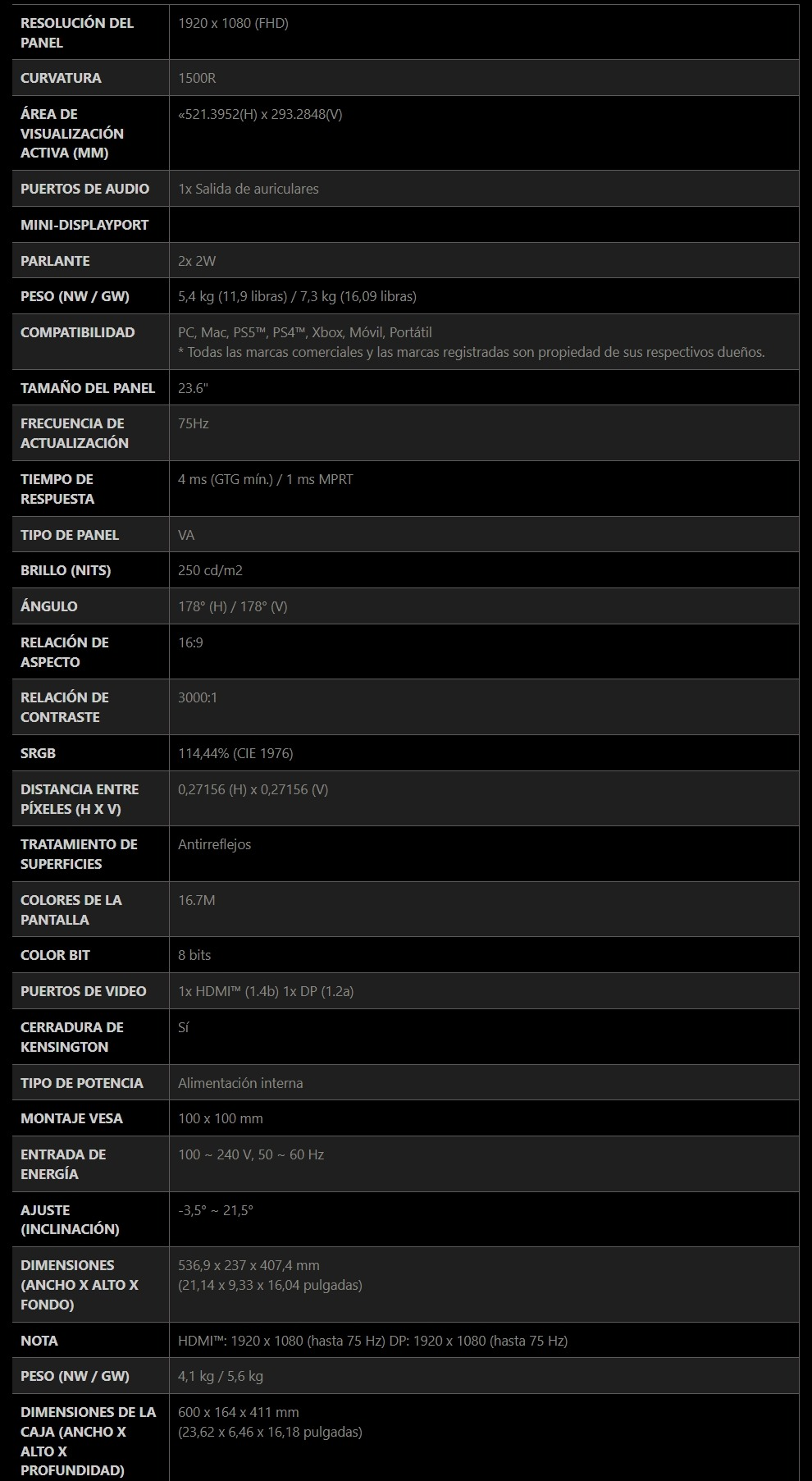
Task: Click the 1500R curvature value
Action: 197,78
